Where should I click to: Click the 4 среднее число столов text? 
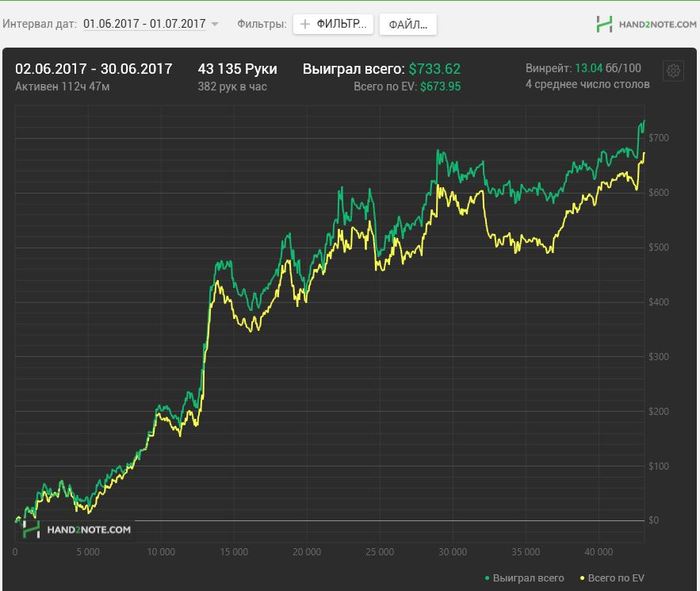coord(588,84)
